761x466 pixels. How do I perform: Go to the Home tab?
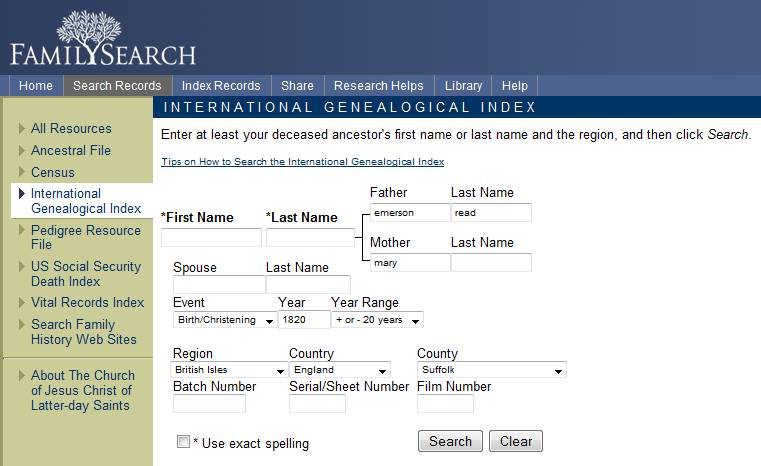[x=36, y=86]
